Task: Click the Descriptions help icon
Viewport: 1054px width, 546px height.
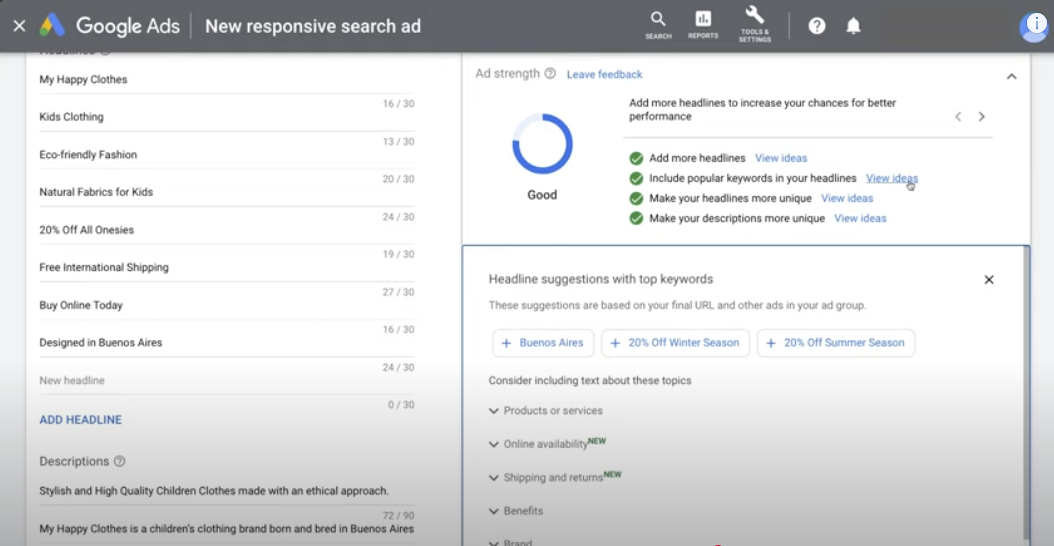Action: point(120,461)
